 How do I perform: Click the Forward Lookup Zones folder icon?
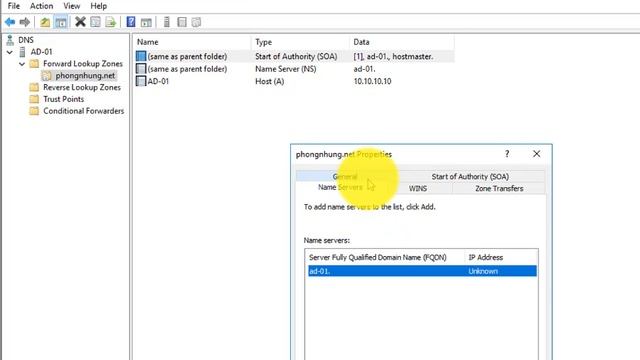pyautogui.click(x=34, y=64)
